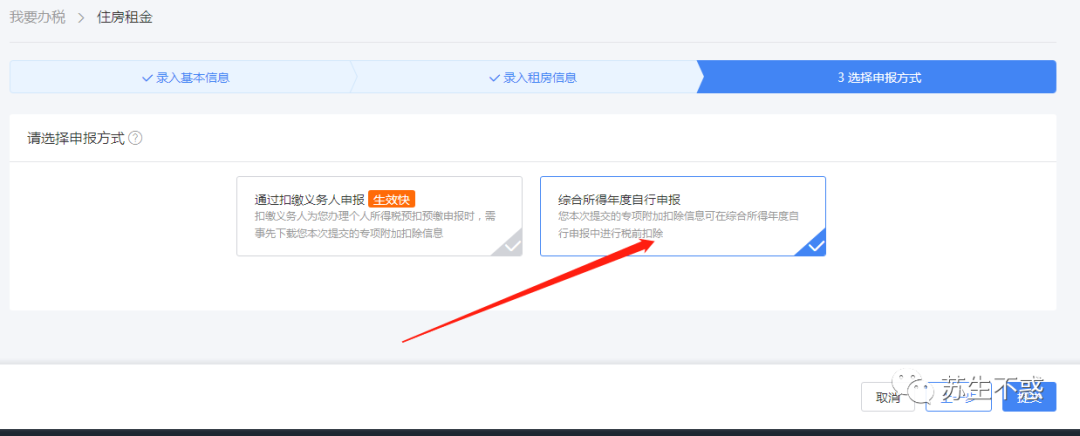Click the 请选择申报方式 heading text
The image size is (1080, 436).
coord(76,138)
